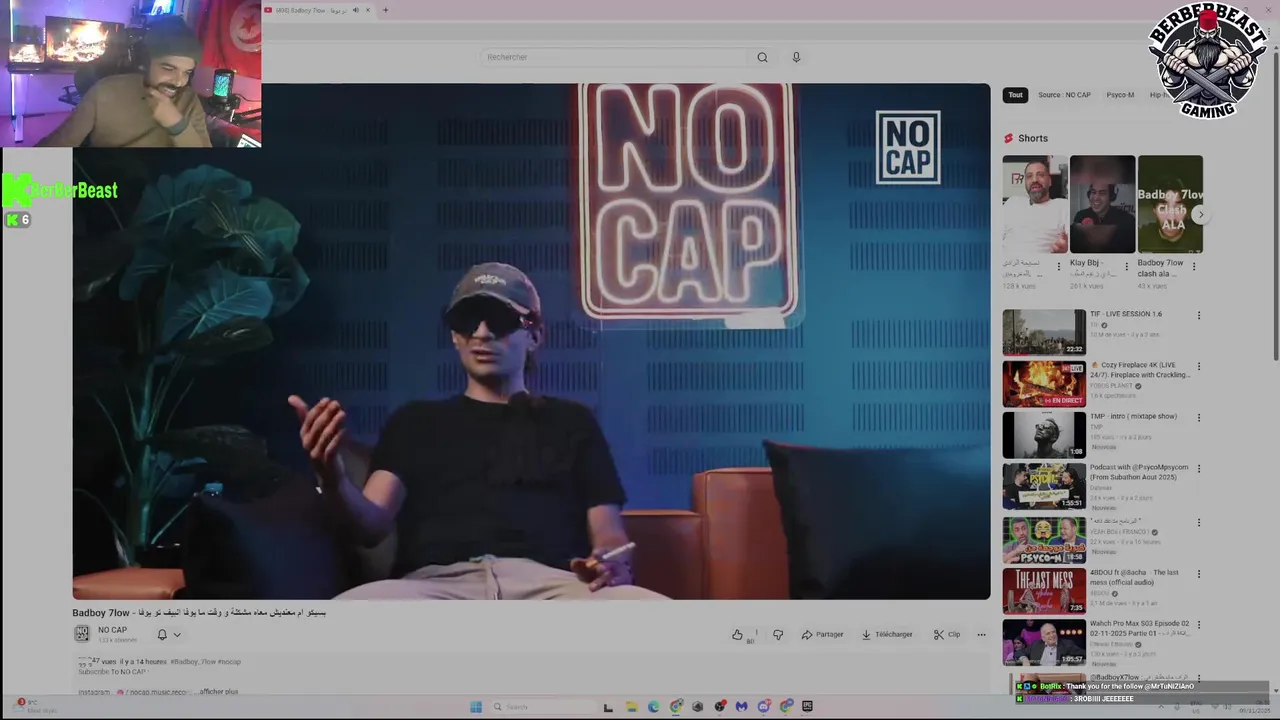
Task: Open options for YEAH BOI FRANCO video
Action: [1199, 522]
